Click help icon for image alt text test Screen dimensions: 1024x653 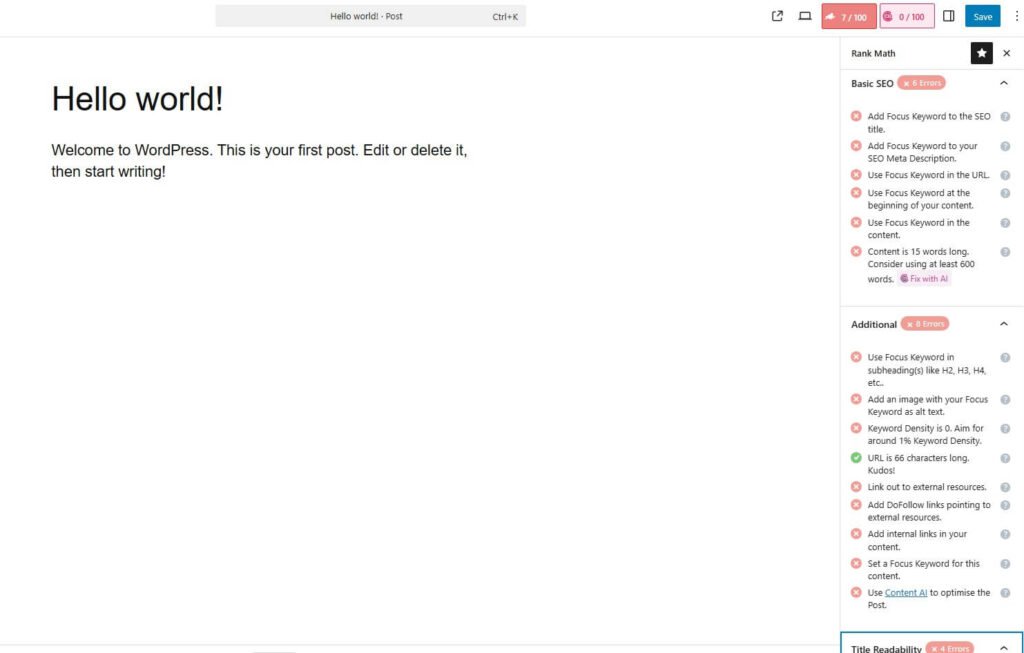[1005, 400]
